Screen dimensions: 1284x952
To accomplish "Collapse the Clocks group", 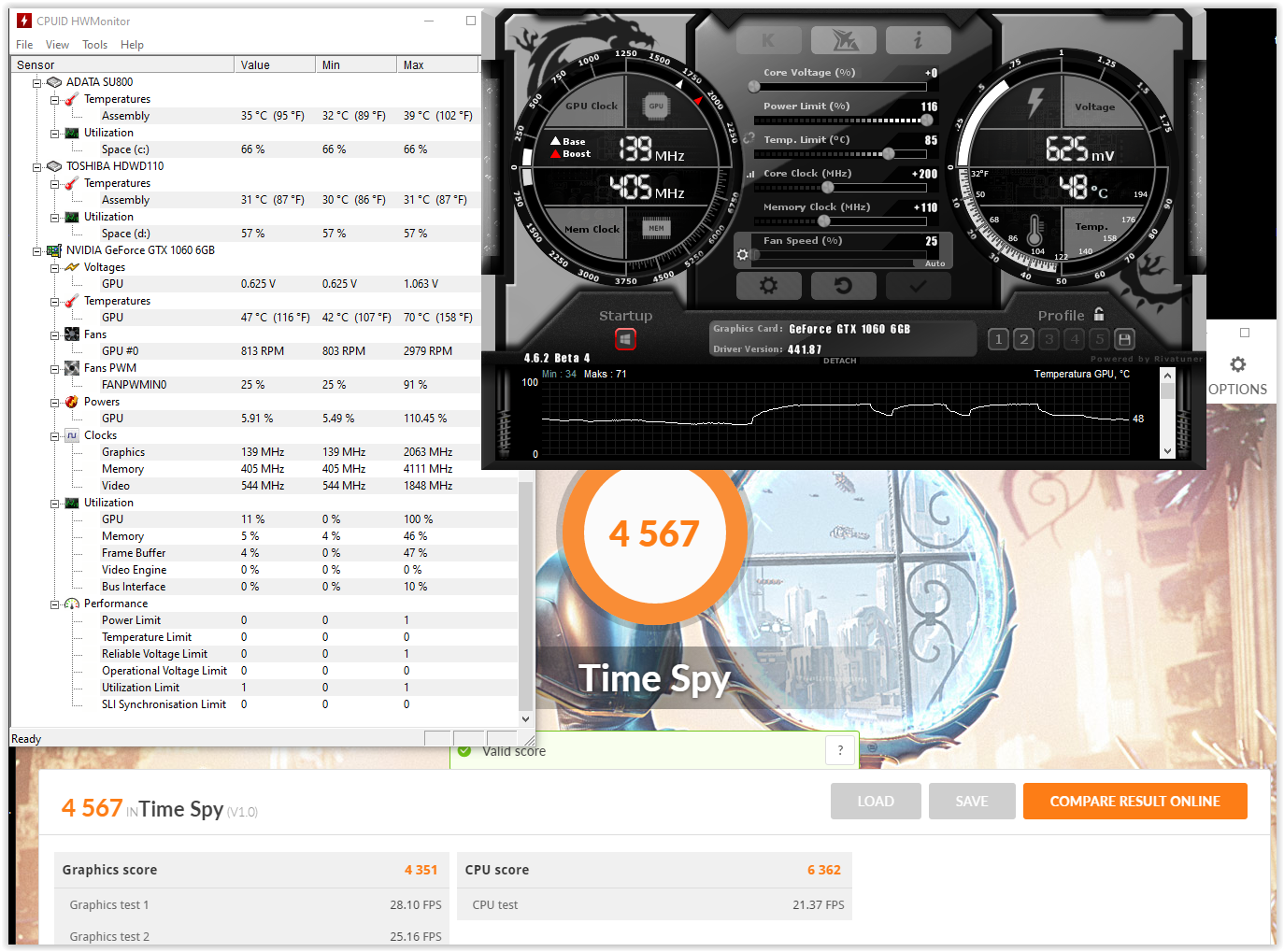I will (55, 435).
